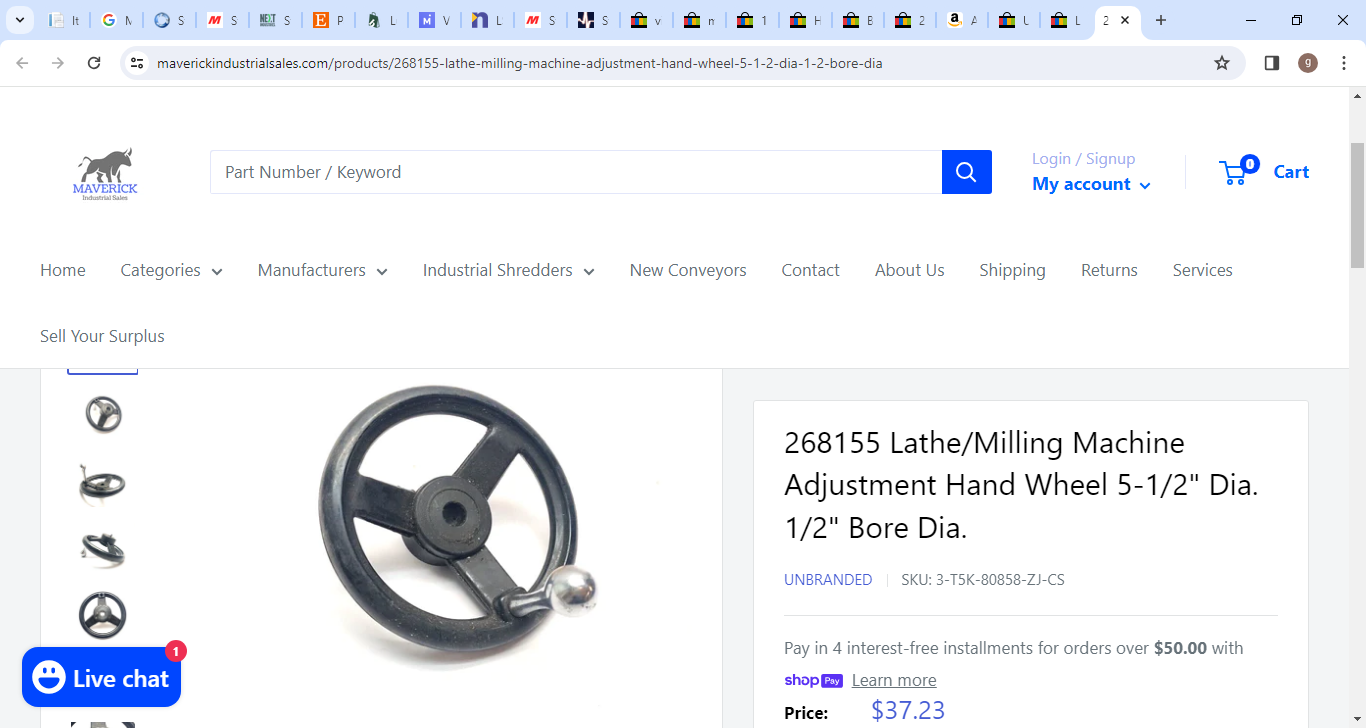The image size is (1366, 728).
Task: Click the Shop Pay logo
Action: click(x=813, y=680)
